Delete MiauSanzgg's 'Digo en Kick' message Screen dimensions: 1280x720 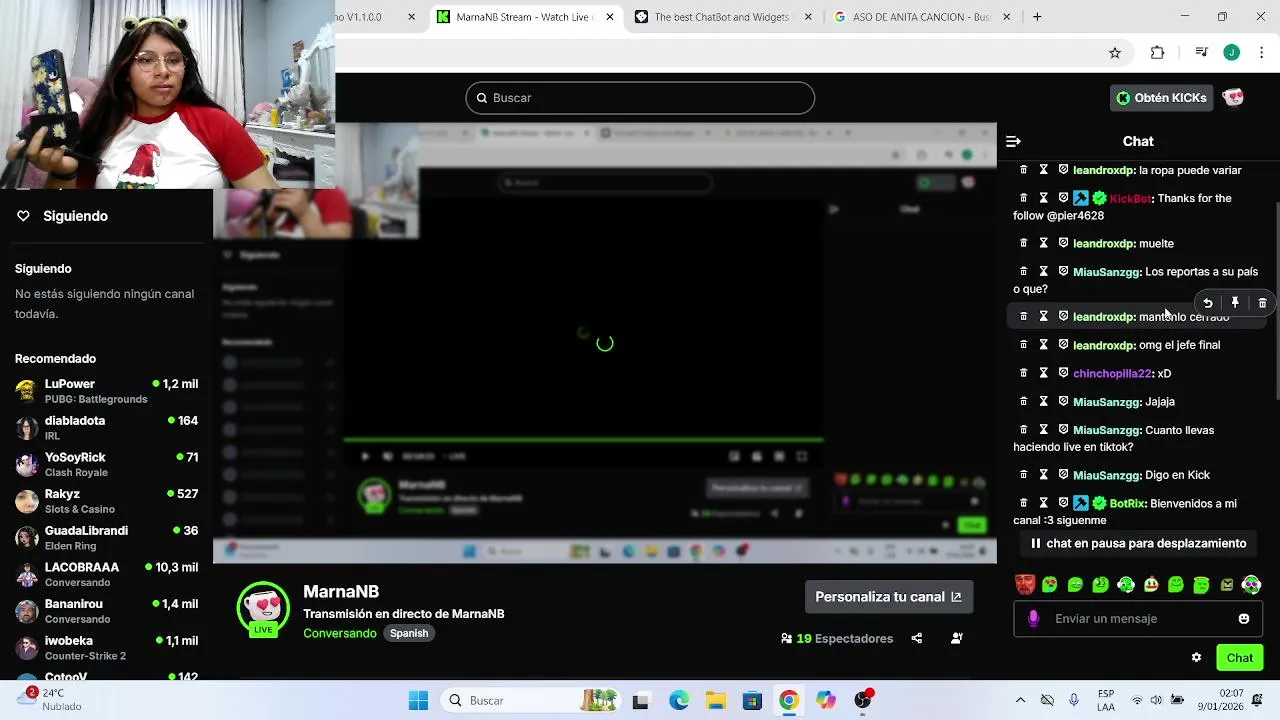[x=1023, y=475]
